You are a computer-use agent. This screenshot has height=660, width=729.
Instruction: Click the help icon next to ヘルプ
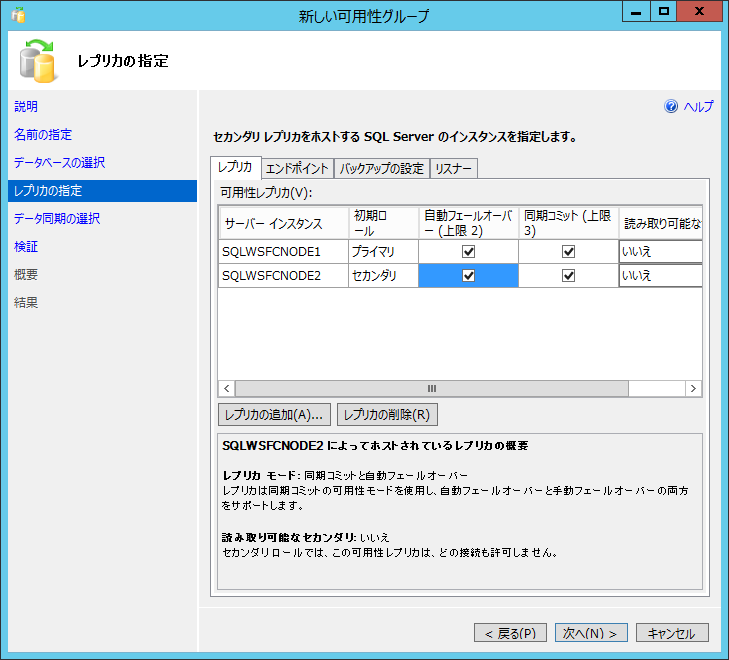tap(671, 107)
